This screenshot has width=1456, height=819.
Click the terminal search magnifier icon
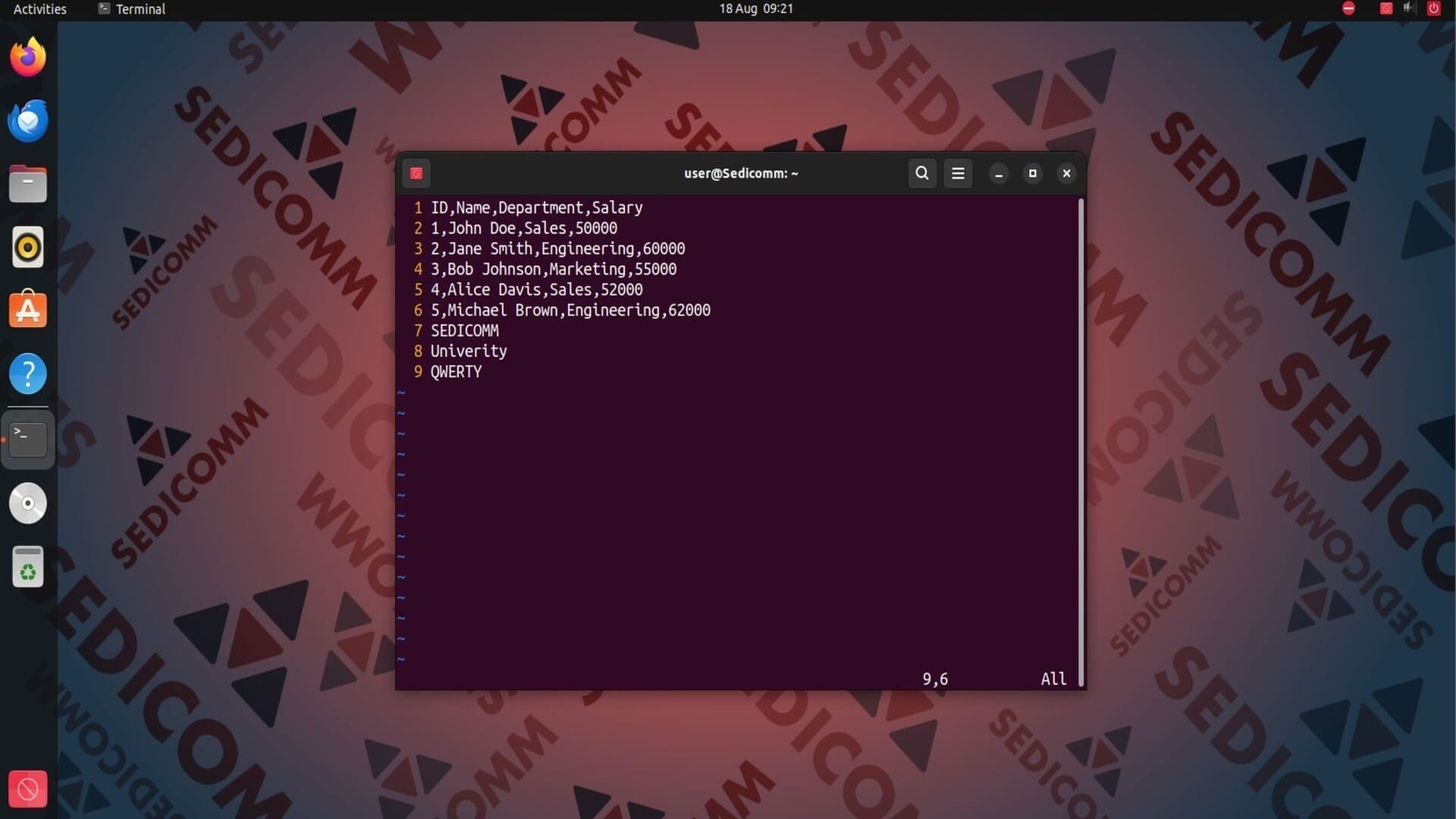click(x=921, y=173)
